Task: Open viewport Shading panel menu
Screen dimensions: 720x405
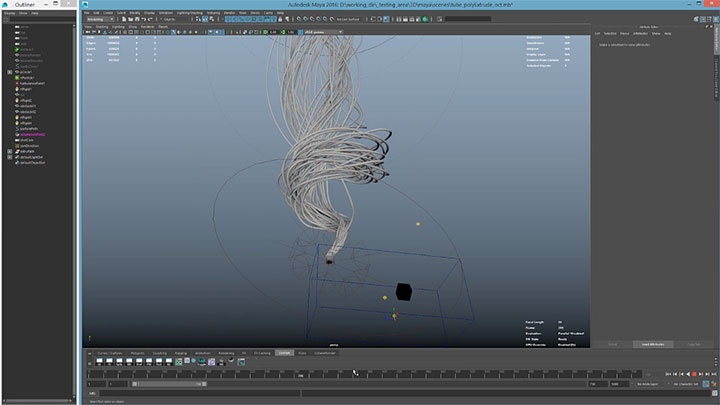Action: point(102,27)
